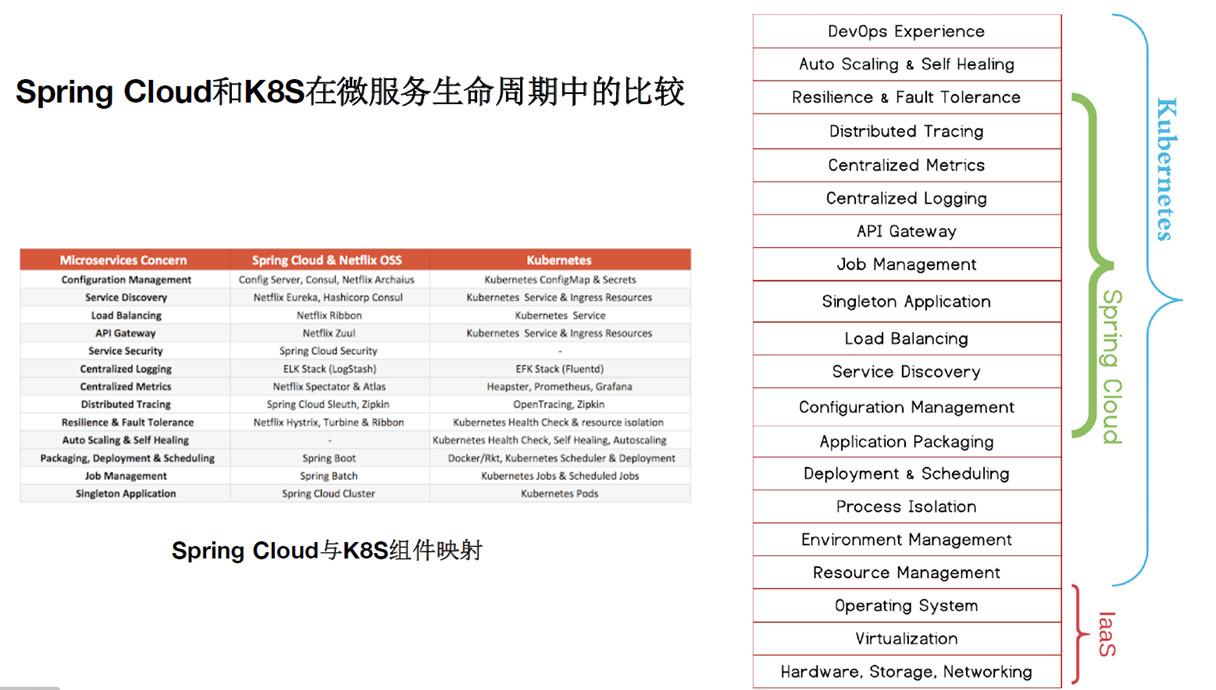The width and height of the screenshot is (1216, 690).
Task: Click the 'Centralized Metrics' stack box
Action: click(x=906, y=165)
